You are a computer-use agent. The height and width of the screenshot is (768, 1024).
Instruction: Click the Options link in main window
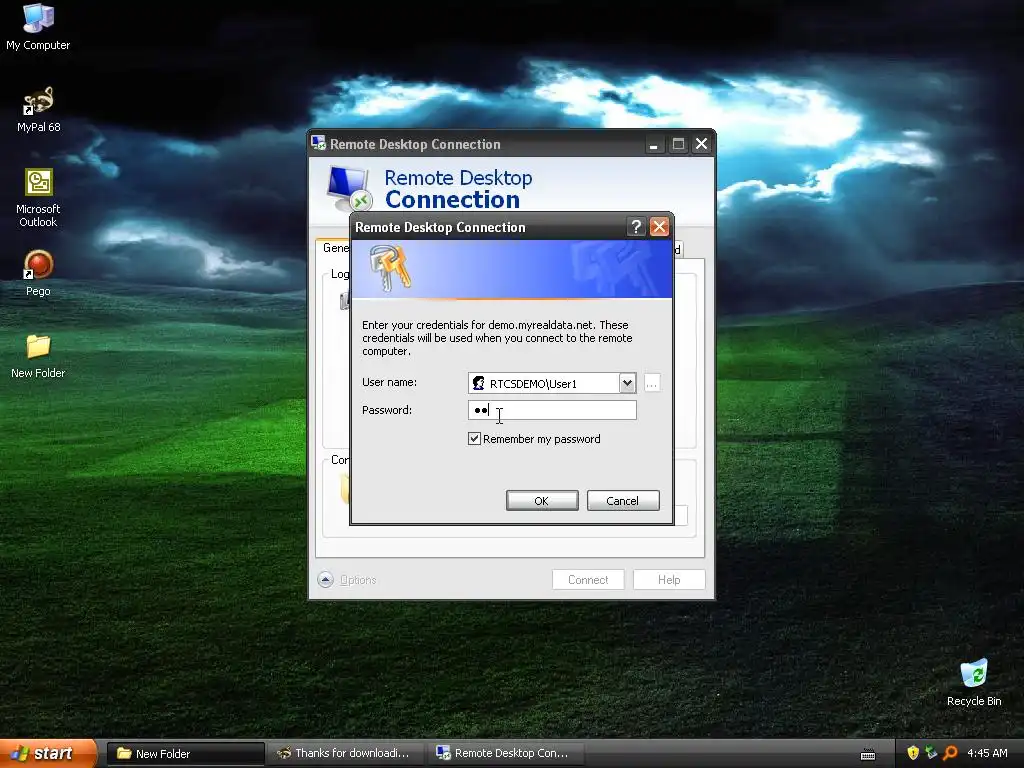click(x=358, y=579)
